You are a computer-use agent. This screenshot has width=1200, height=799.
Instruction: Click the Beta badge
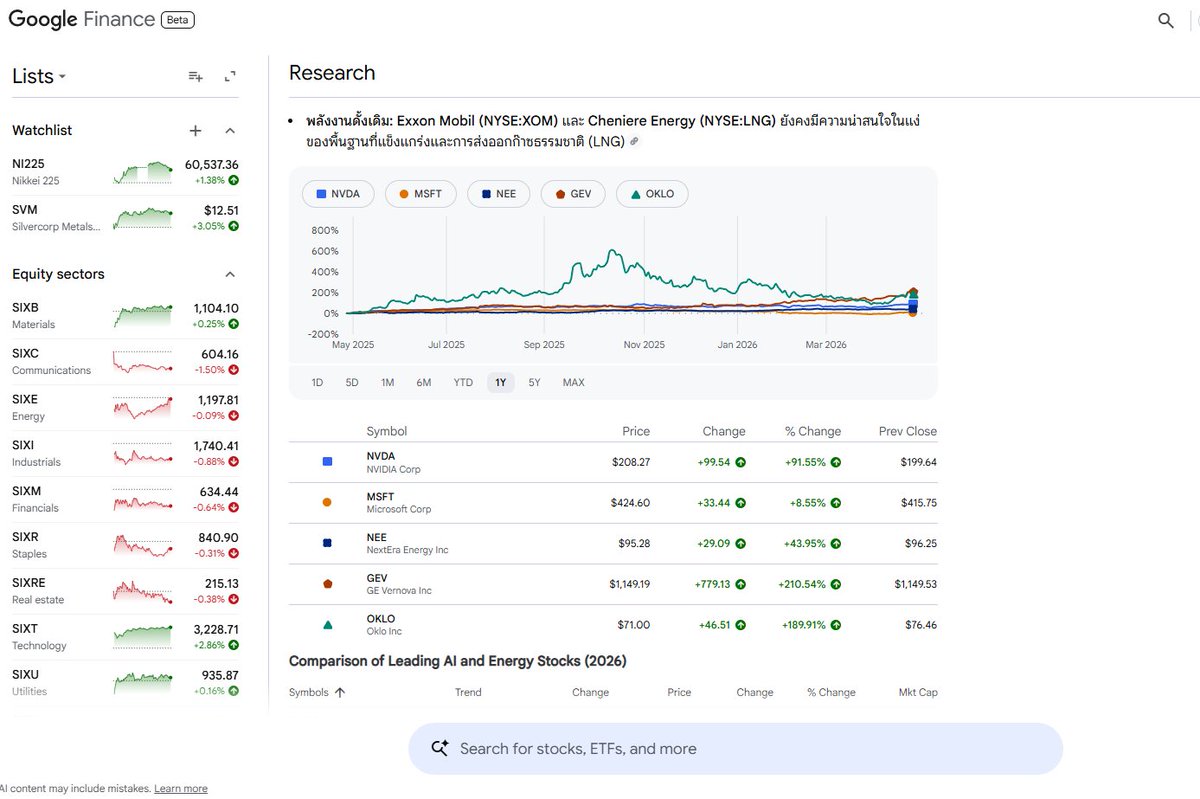[179, 20]
